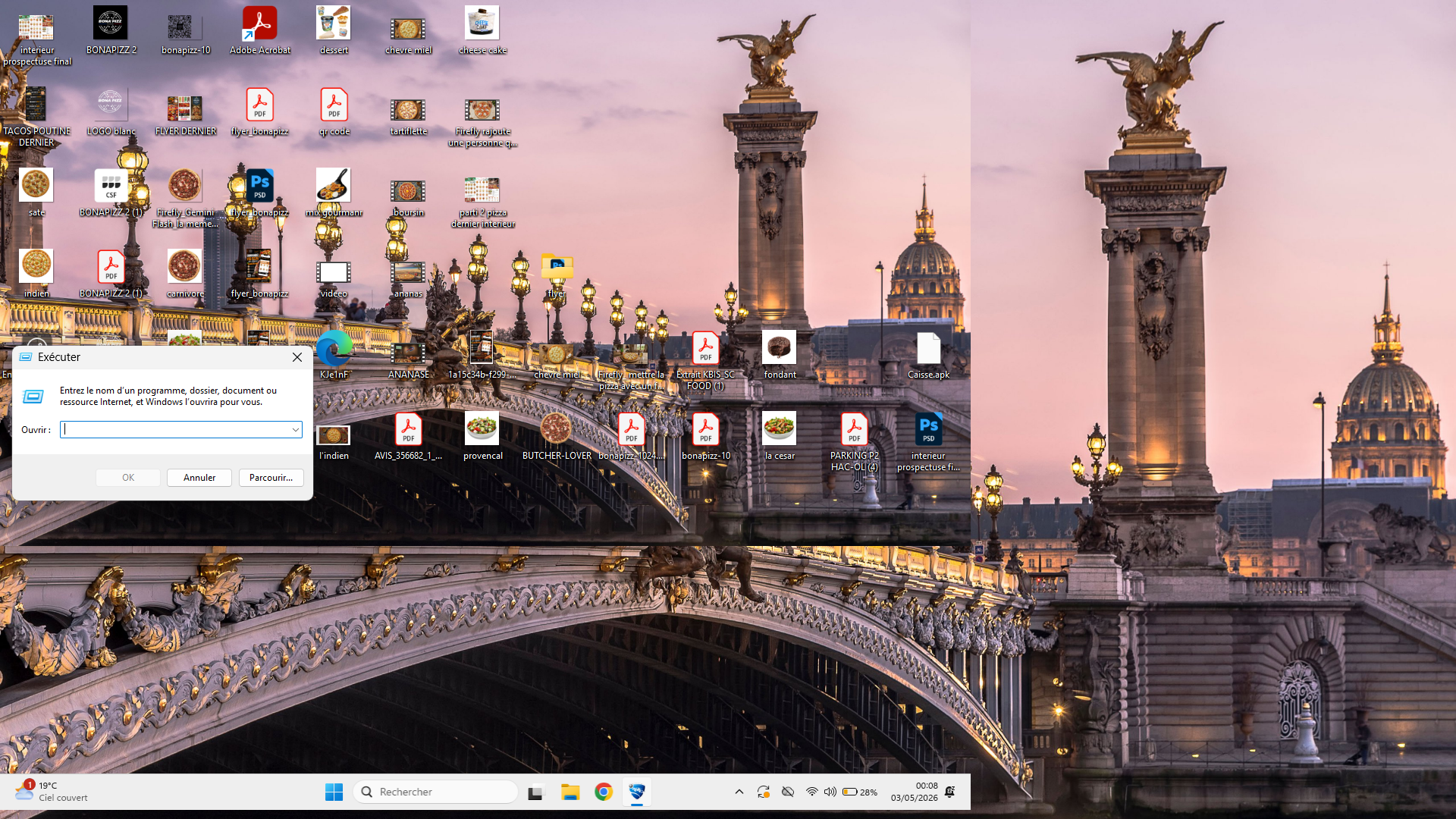Open the Windows Start menu
Viewport: 1456px width, 819px height.
pos(334,792)
